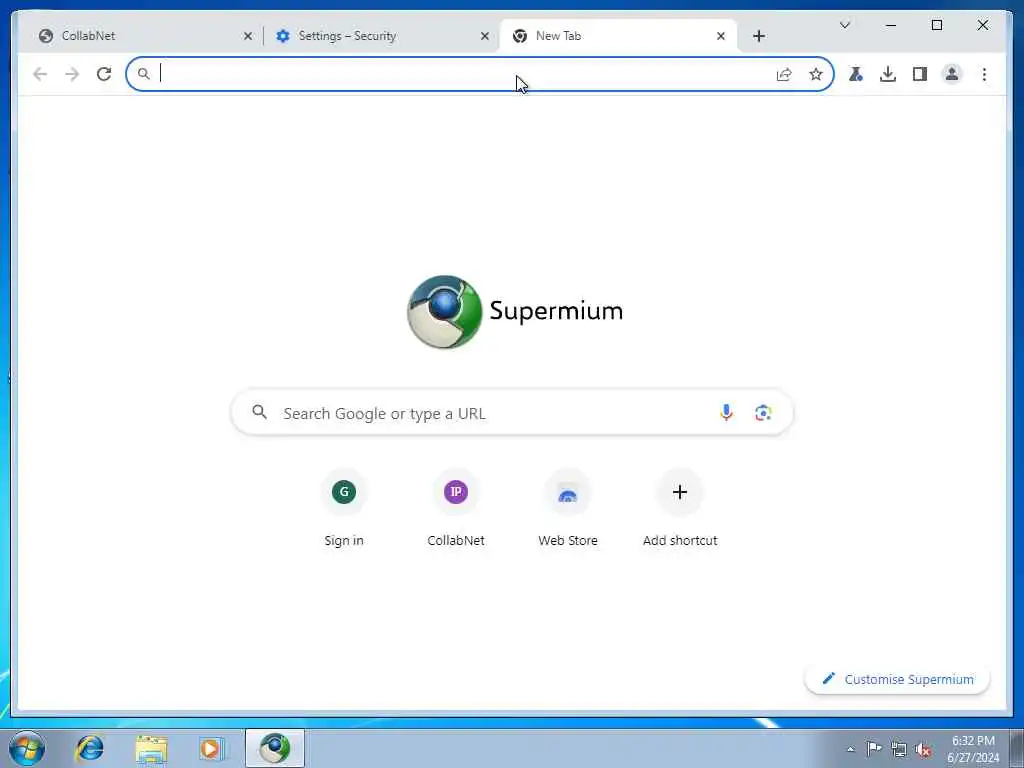Open the CollabNet shortcut tile
This screenshot has height=768, width=1024.
pyautogui.click(x=456, y=507)
